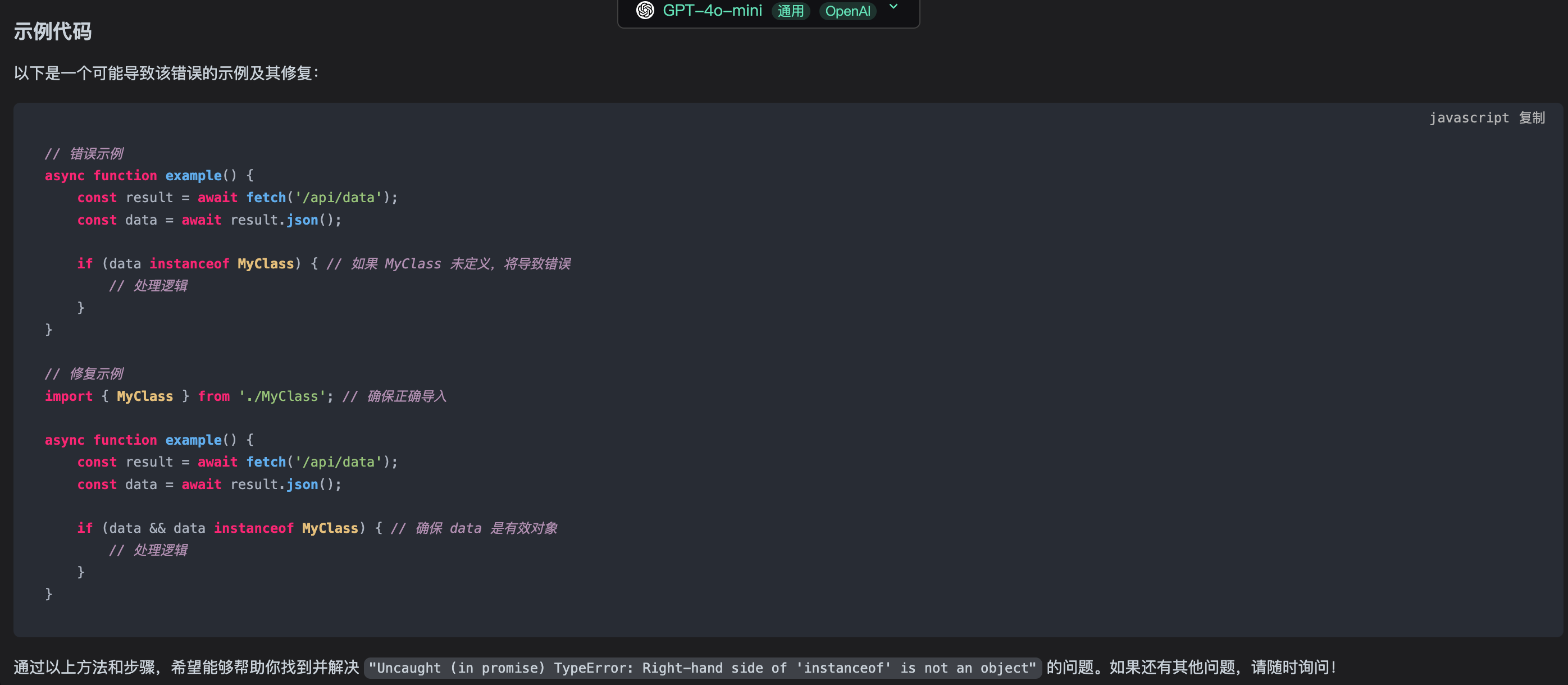Click the text 以下是一个可能导致该错误的示例及其修复

pyautogui.click(x=166, y=73)
